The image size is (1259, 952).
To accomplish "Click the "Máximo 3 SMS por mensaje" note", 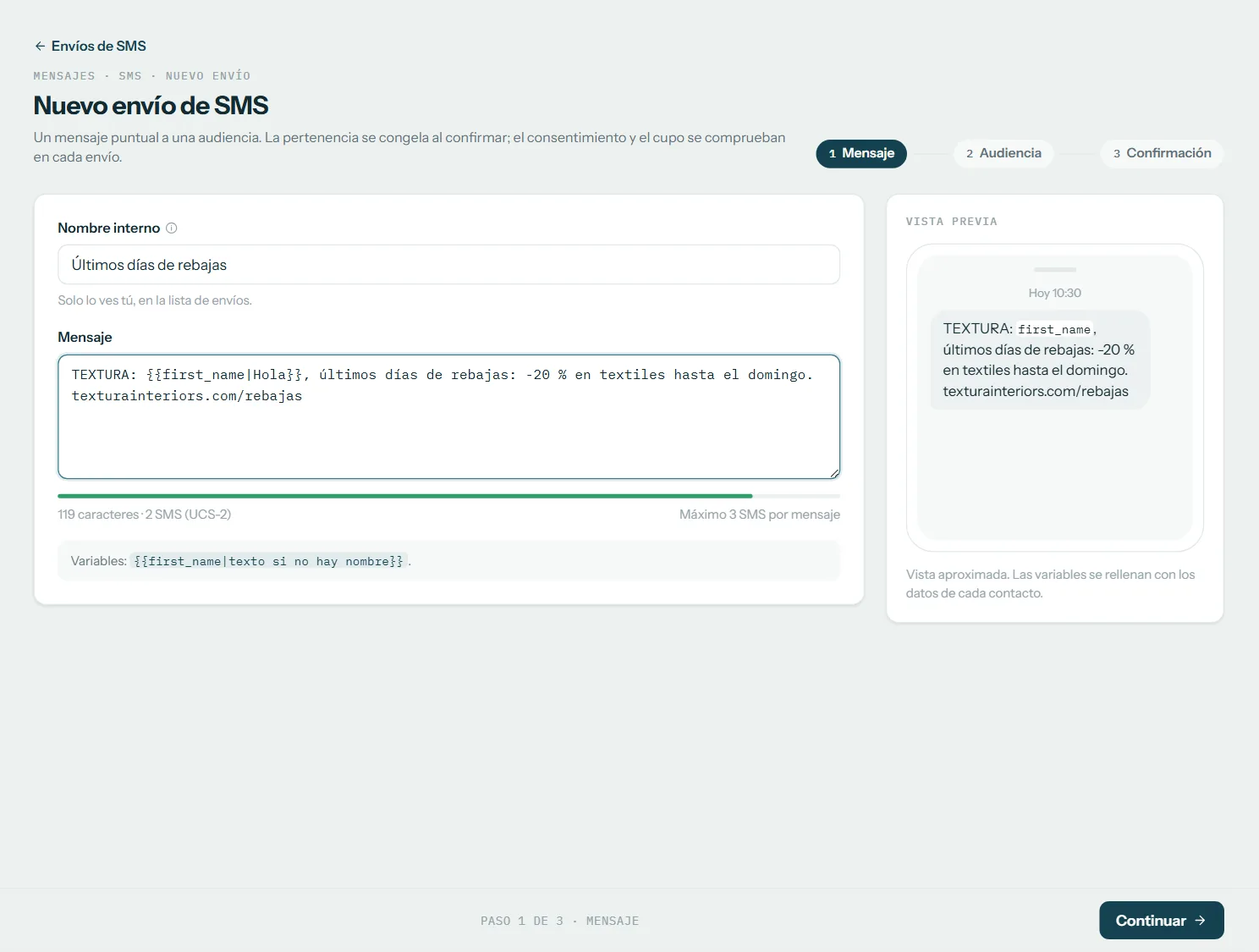I will pos(760,515).
